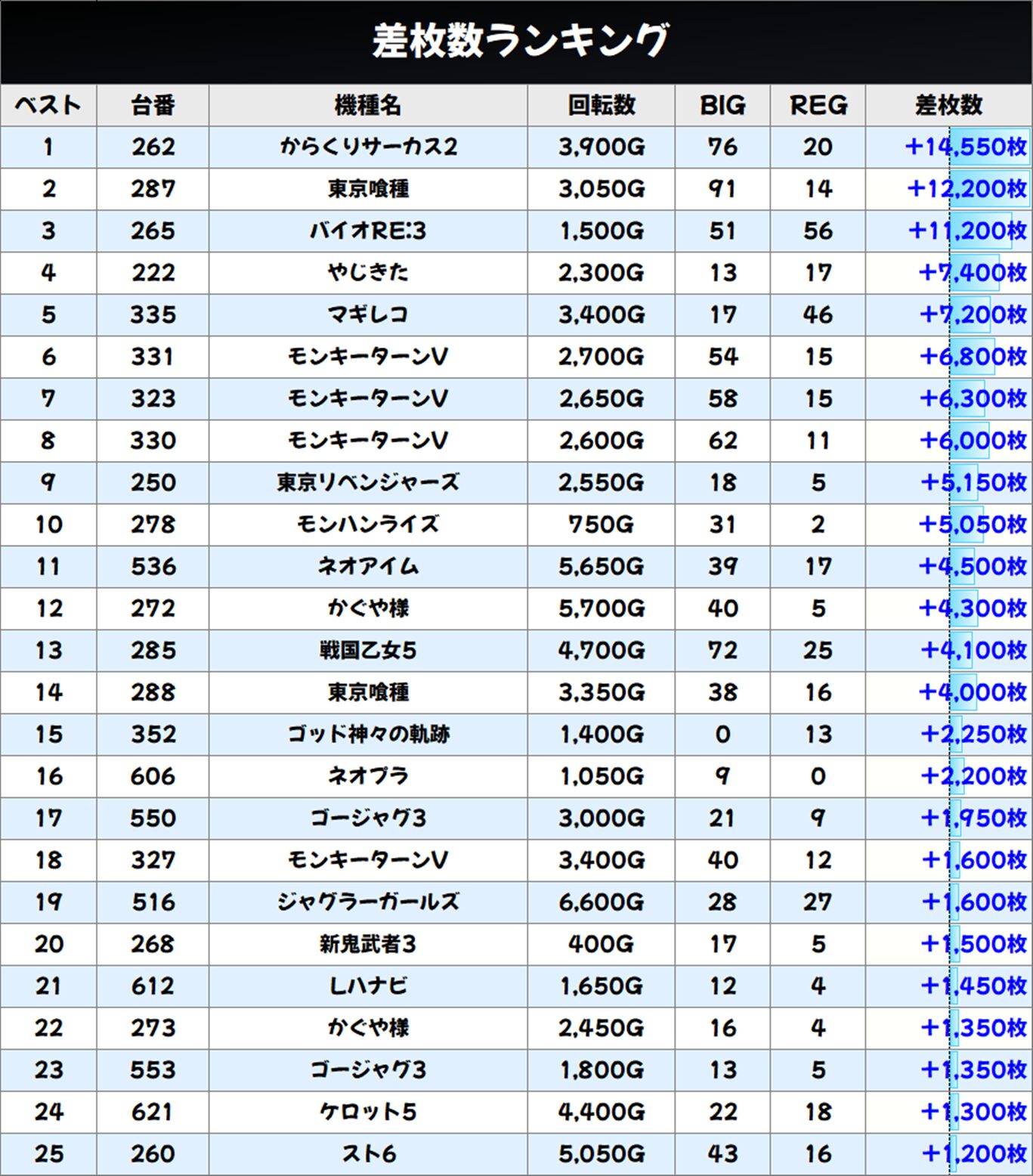Click the +11,200枚 value
The height and width of the screenshot is (1176, 1033).
point(967,231)
